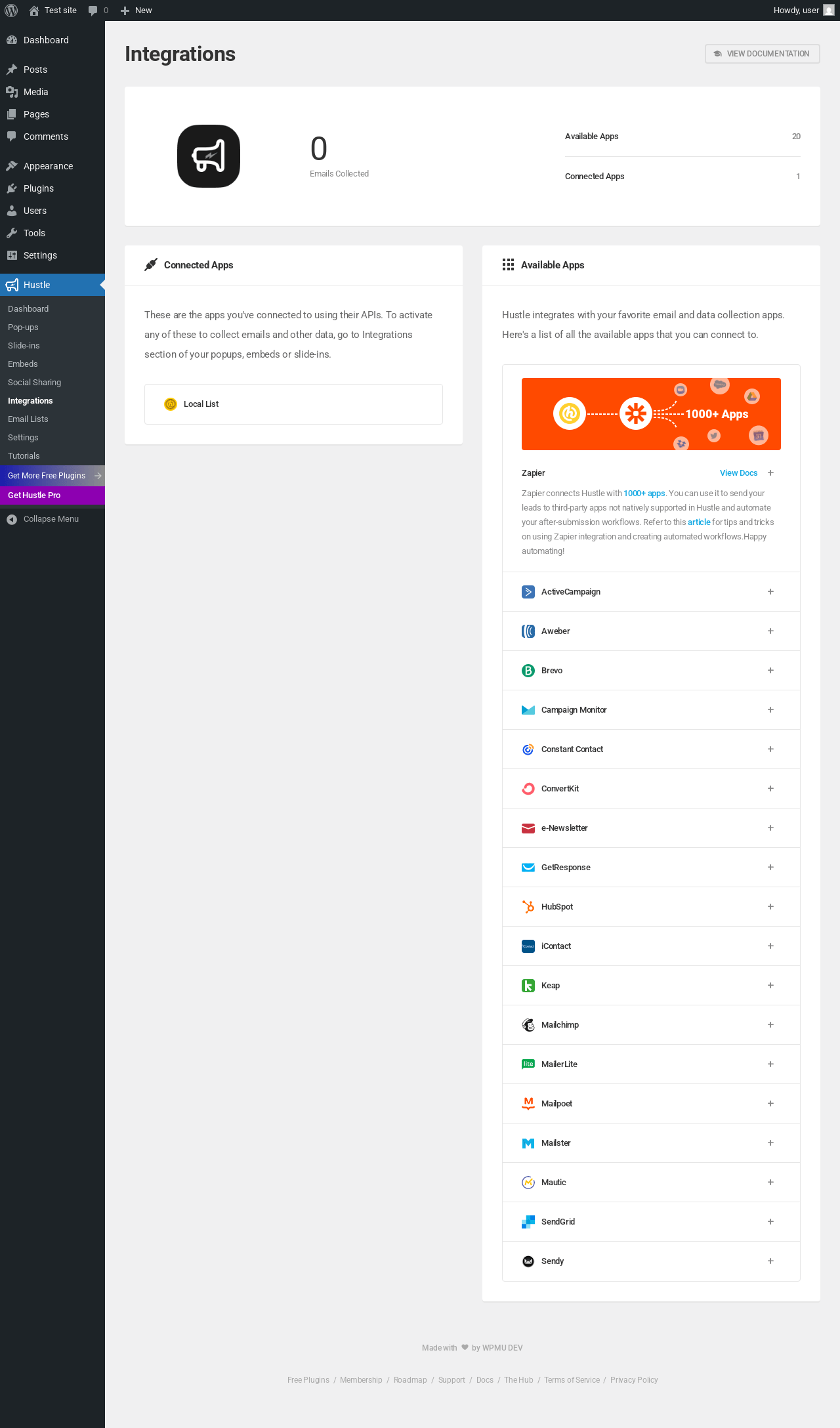Screen dimensions: 840x1428
Task: Click the HubSpot app icon
Action: coord(528,907)
